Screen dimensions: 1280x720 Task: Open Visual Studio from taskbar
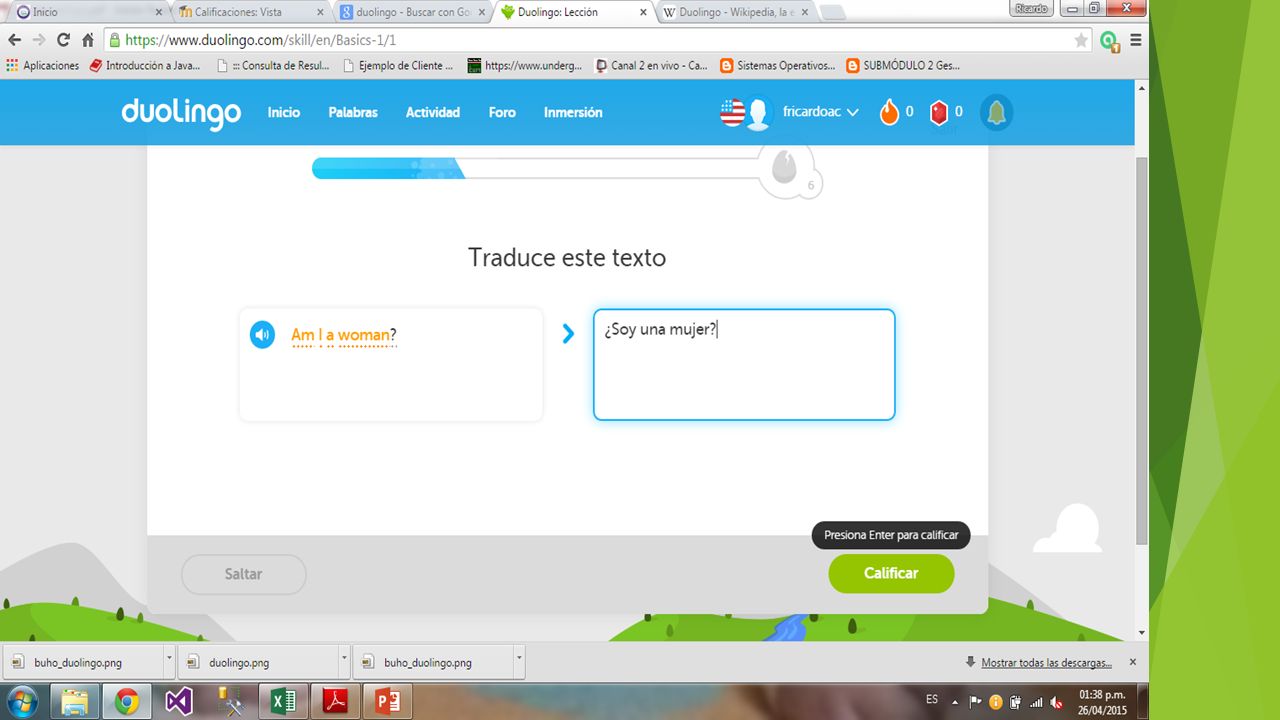click(x=178, y=701)
